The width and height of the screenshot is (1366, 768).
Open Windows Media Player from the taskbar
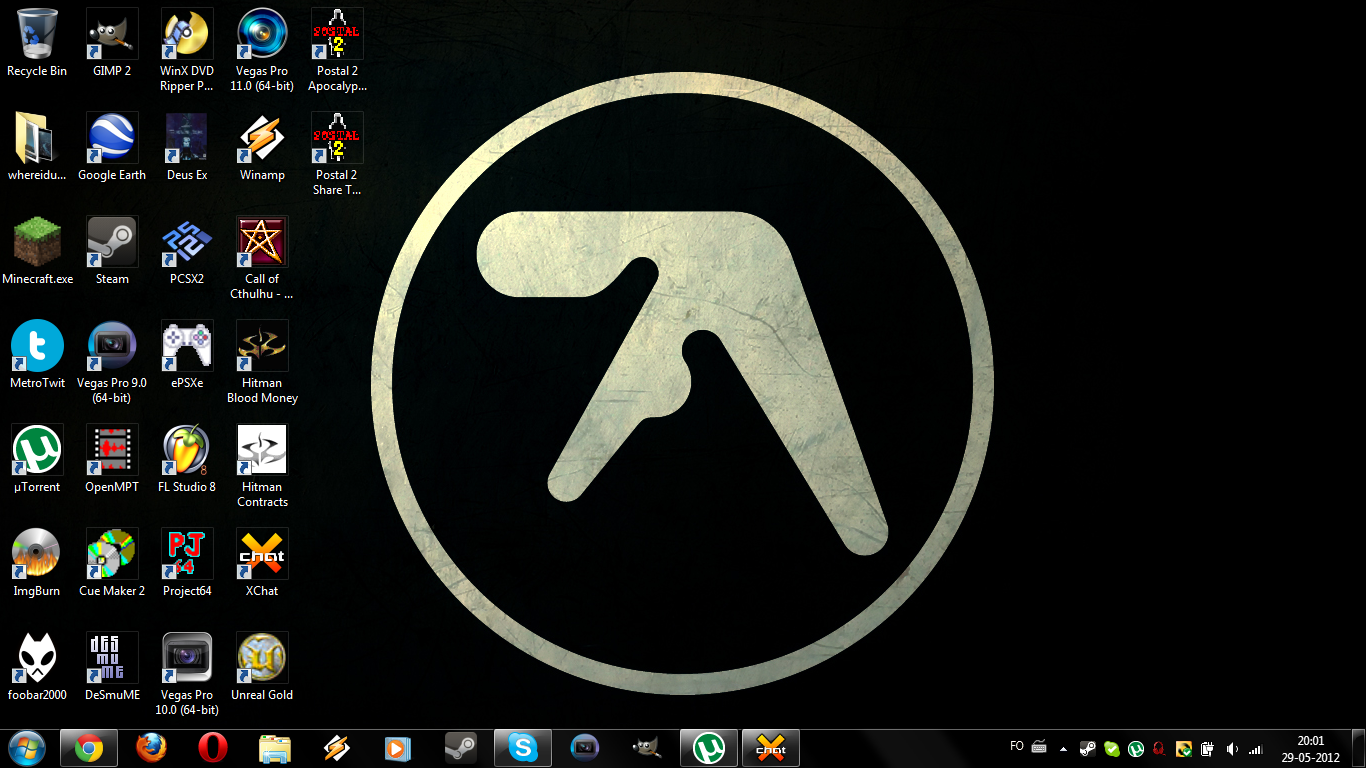pos(399,748)
